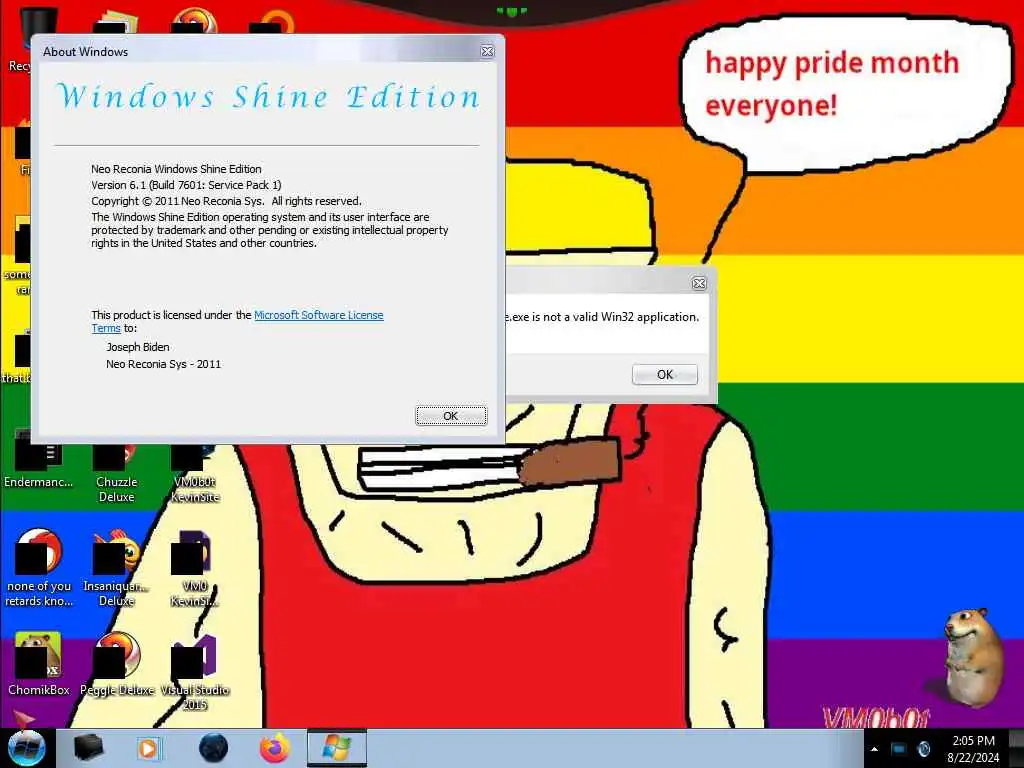Viewport: 1024px width, 768px height.
Task: Select the About Windows taskbar button
Action: [336, 748]
